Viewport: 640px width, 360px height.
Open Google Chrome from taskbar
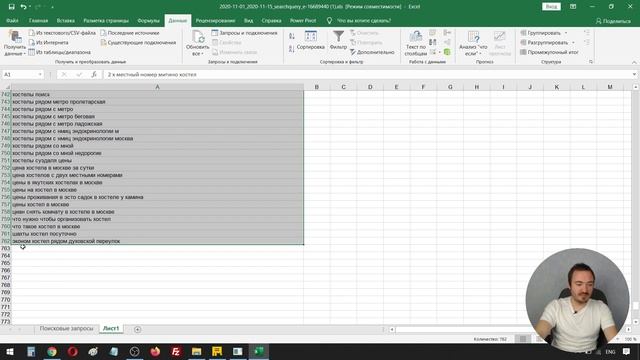(52, 351)
